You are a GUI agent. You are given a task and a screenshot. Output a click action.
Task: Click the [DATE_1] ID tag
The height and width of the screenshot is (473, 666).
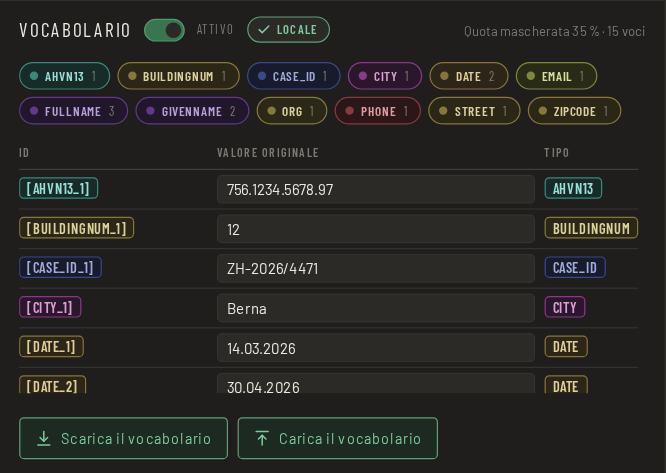click(51, 346)
